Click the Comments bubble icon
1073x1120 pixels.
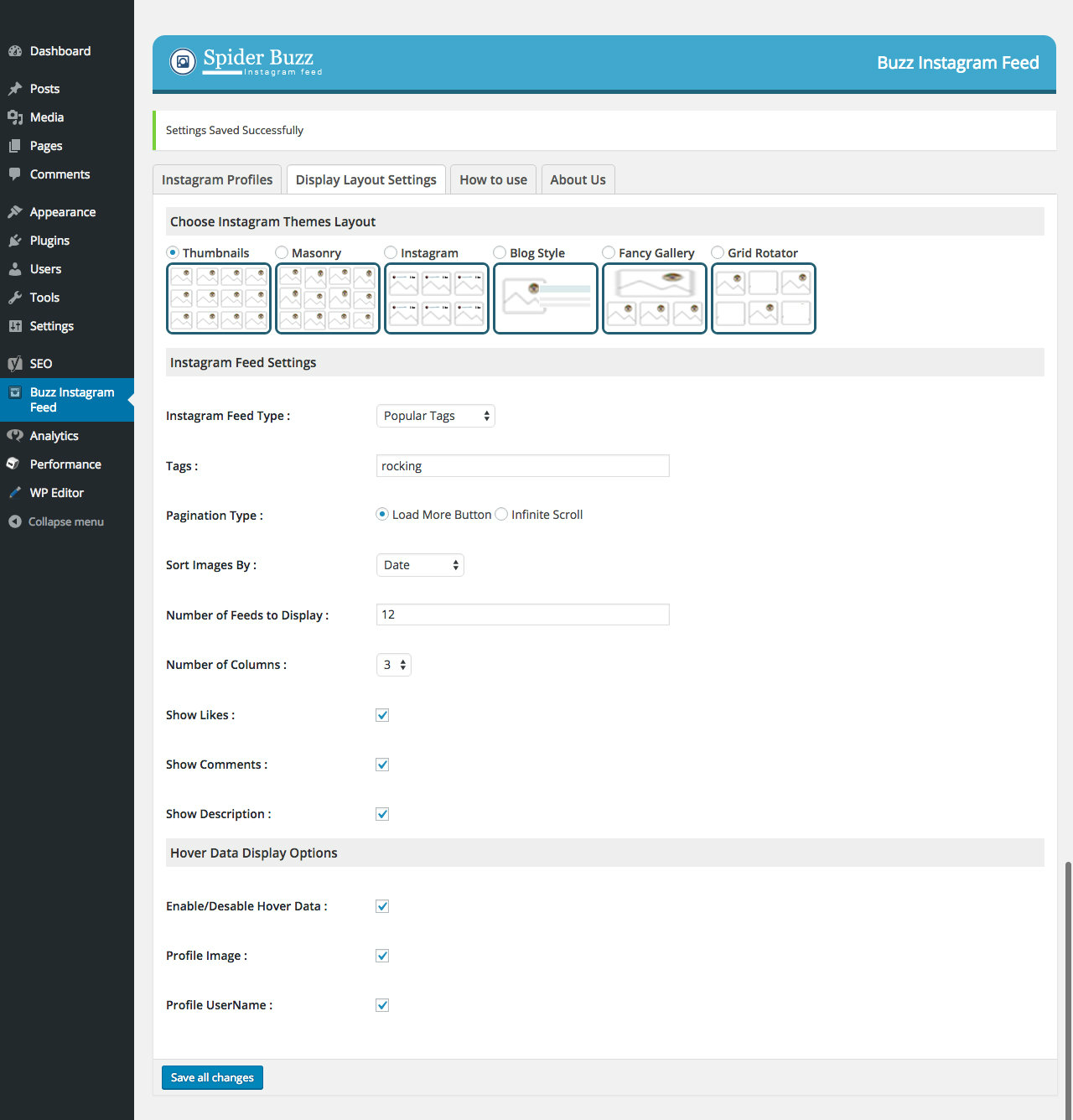pos(14,174)
